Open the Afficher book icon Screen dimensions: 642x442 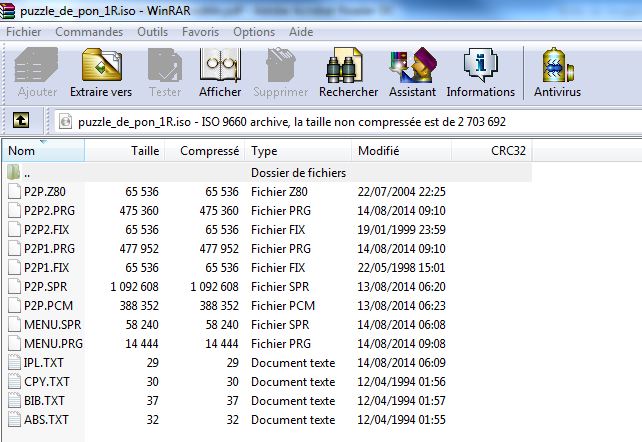[x=220, y=65]
